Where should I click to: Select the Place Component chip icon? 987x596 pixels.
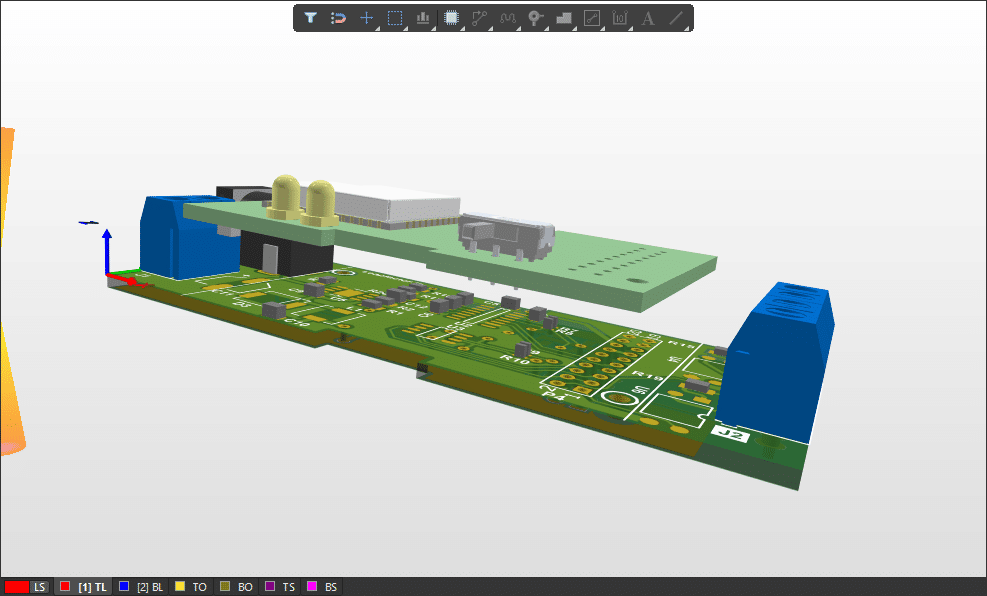coord(452,17)
